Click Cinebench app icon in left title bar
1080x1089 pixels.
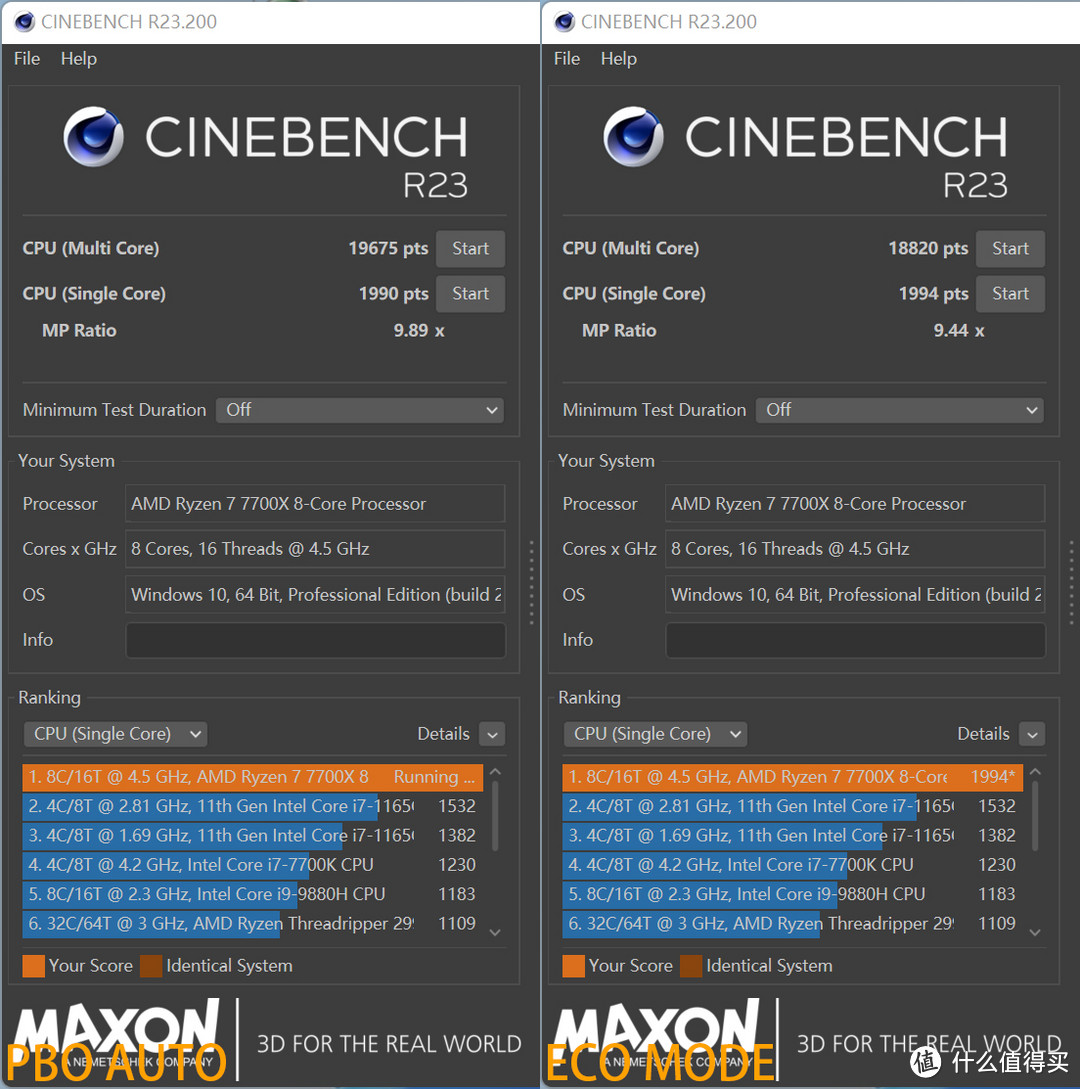[24, 22]
